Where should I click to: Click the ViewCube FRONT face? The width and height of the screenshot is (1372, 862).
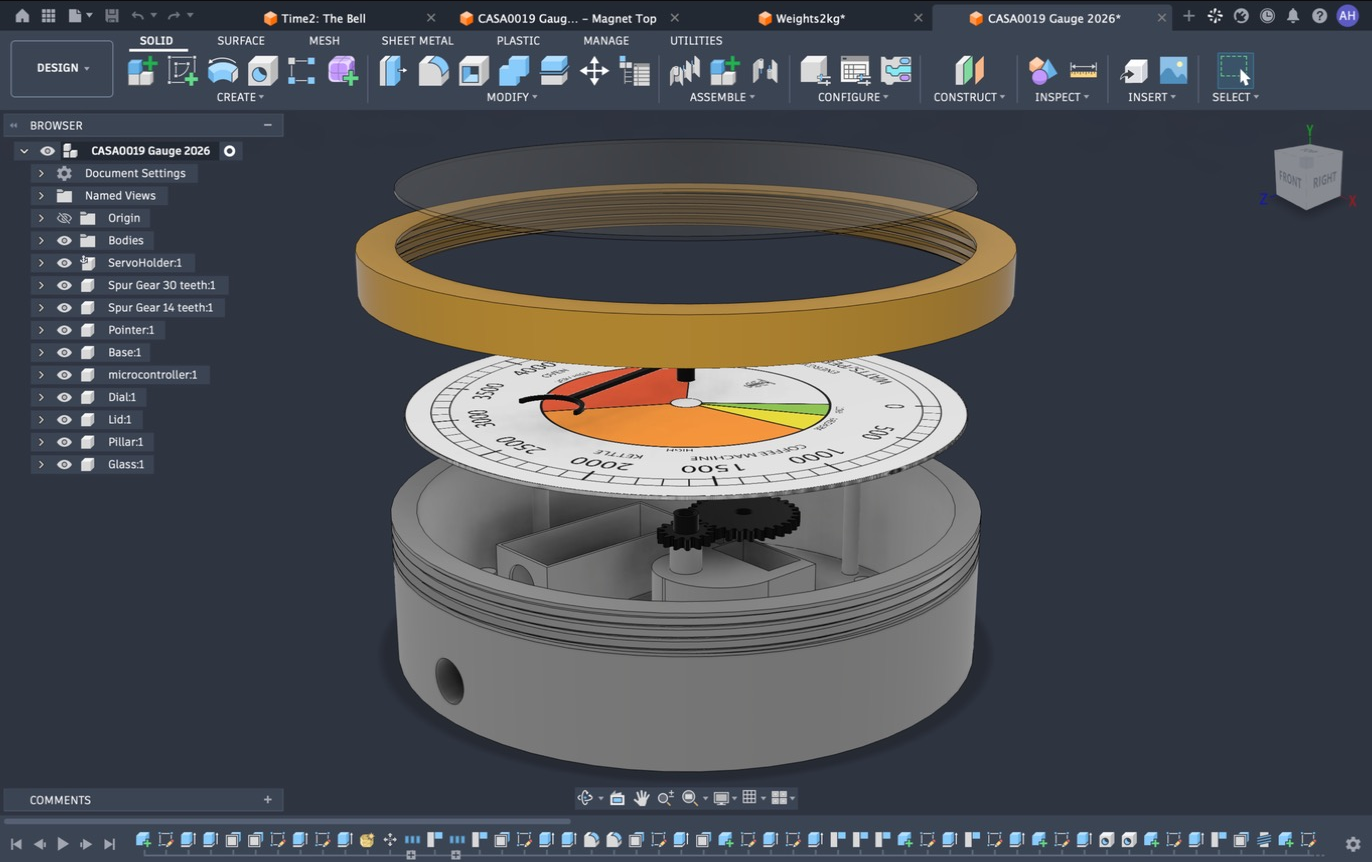coord(1291,180)
